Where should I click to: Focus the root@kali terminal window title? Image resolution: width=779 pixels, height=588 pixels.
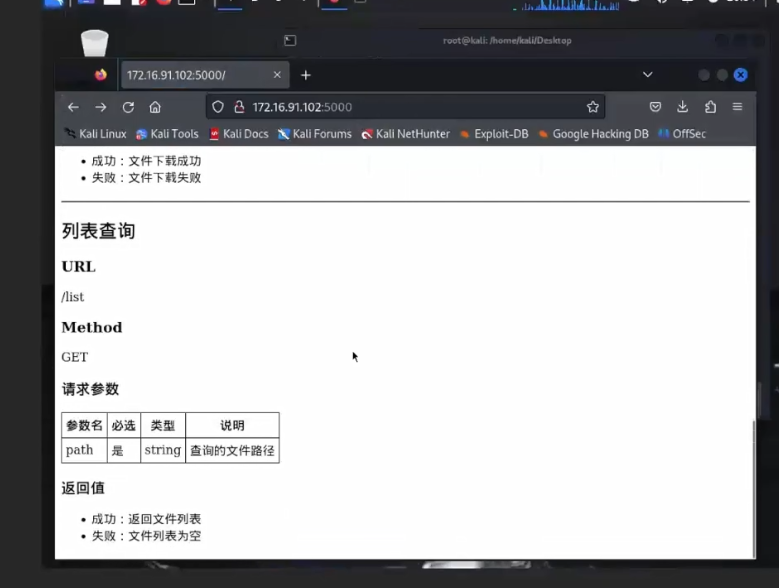[x=507, y=40]
